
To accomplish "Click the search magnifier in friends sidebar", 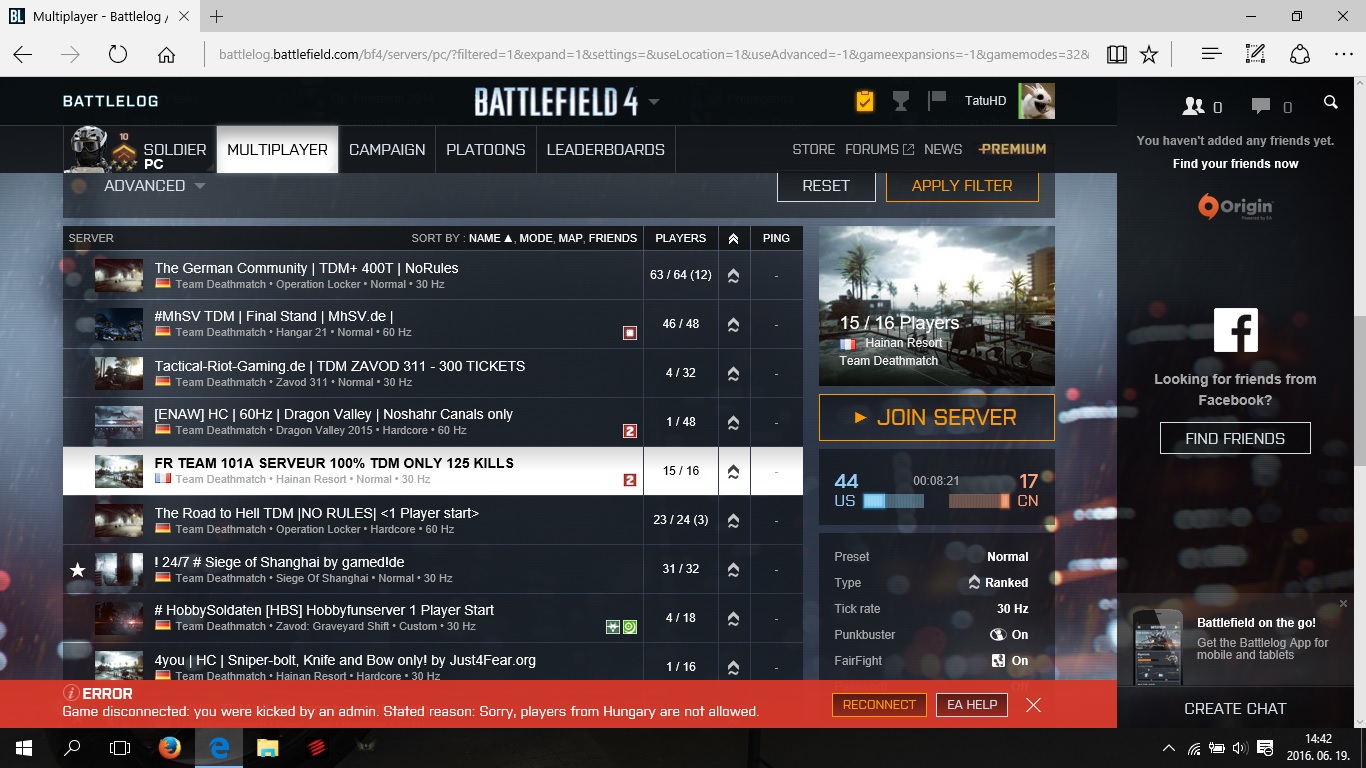I will pyautogui.click(x=1330, y=103).
